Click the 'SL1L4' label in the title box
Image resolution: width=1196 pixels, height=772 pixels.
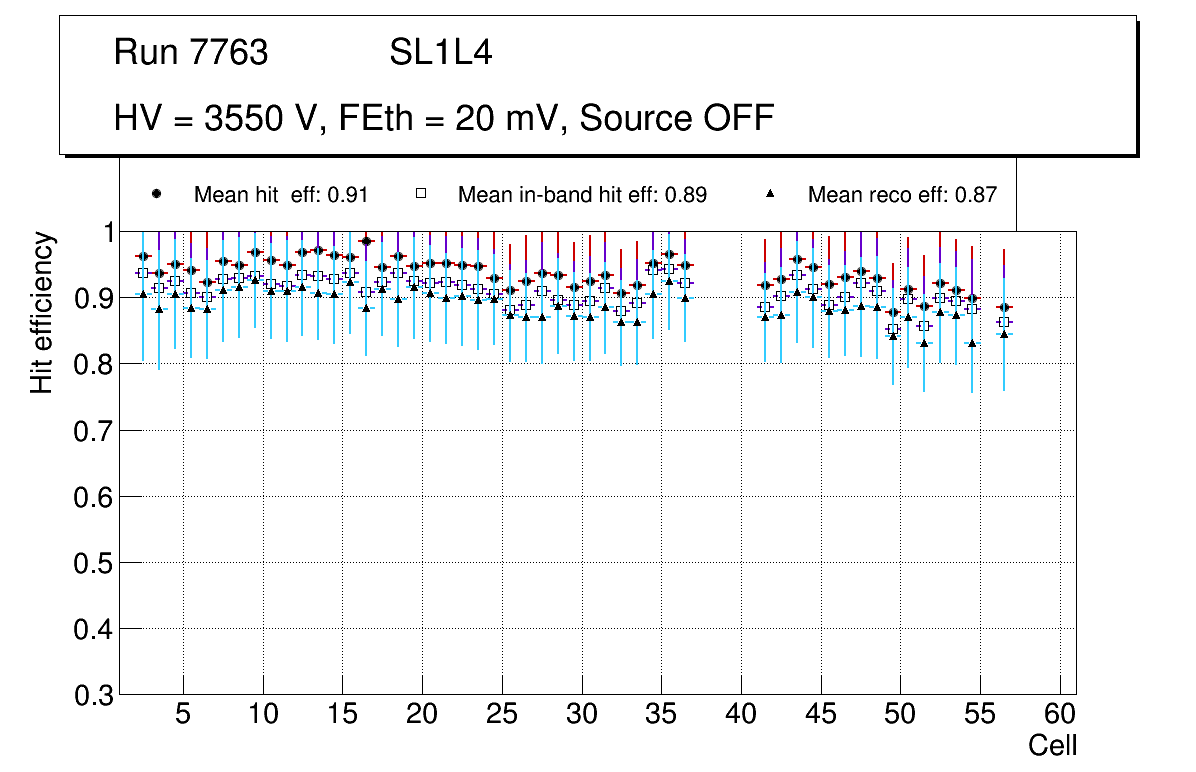[440, 53]
